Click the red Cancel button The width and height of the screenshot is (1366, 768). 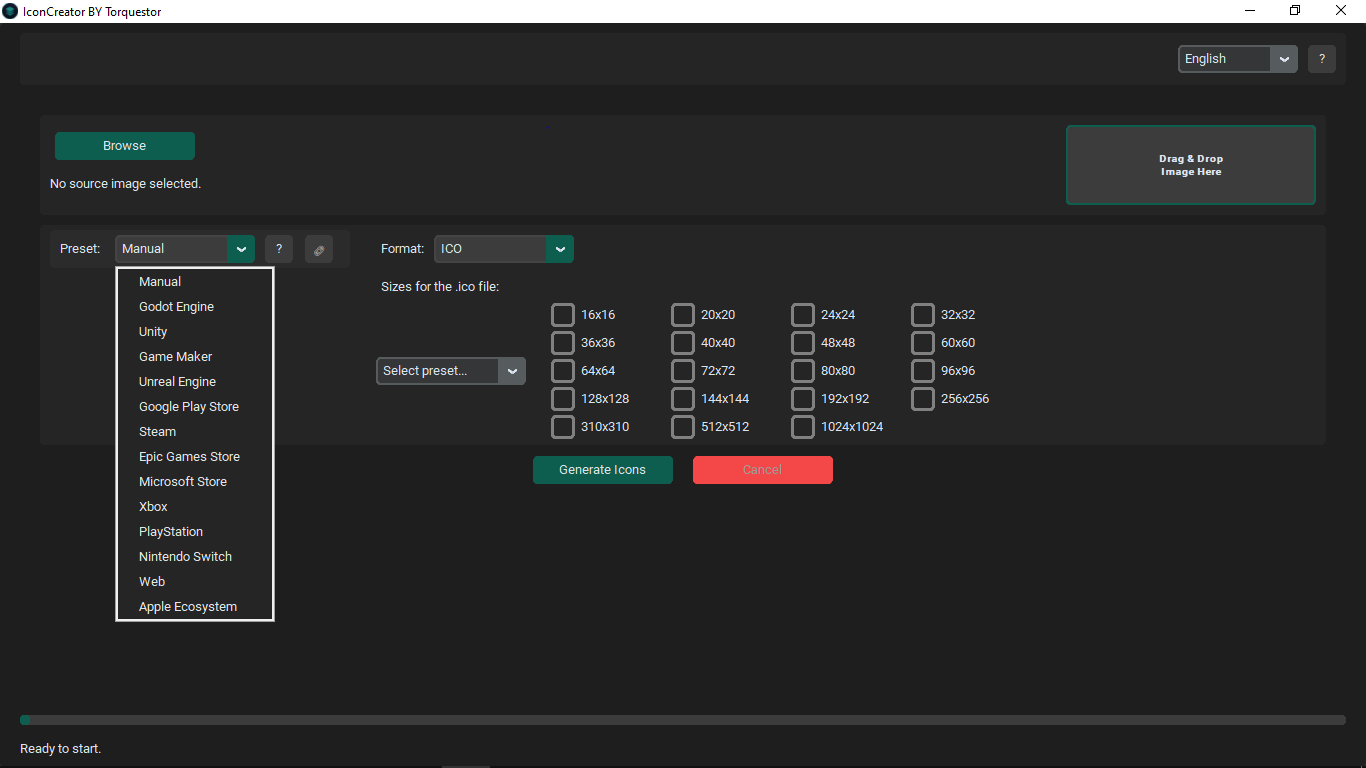tap(763, 470)
